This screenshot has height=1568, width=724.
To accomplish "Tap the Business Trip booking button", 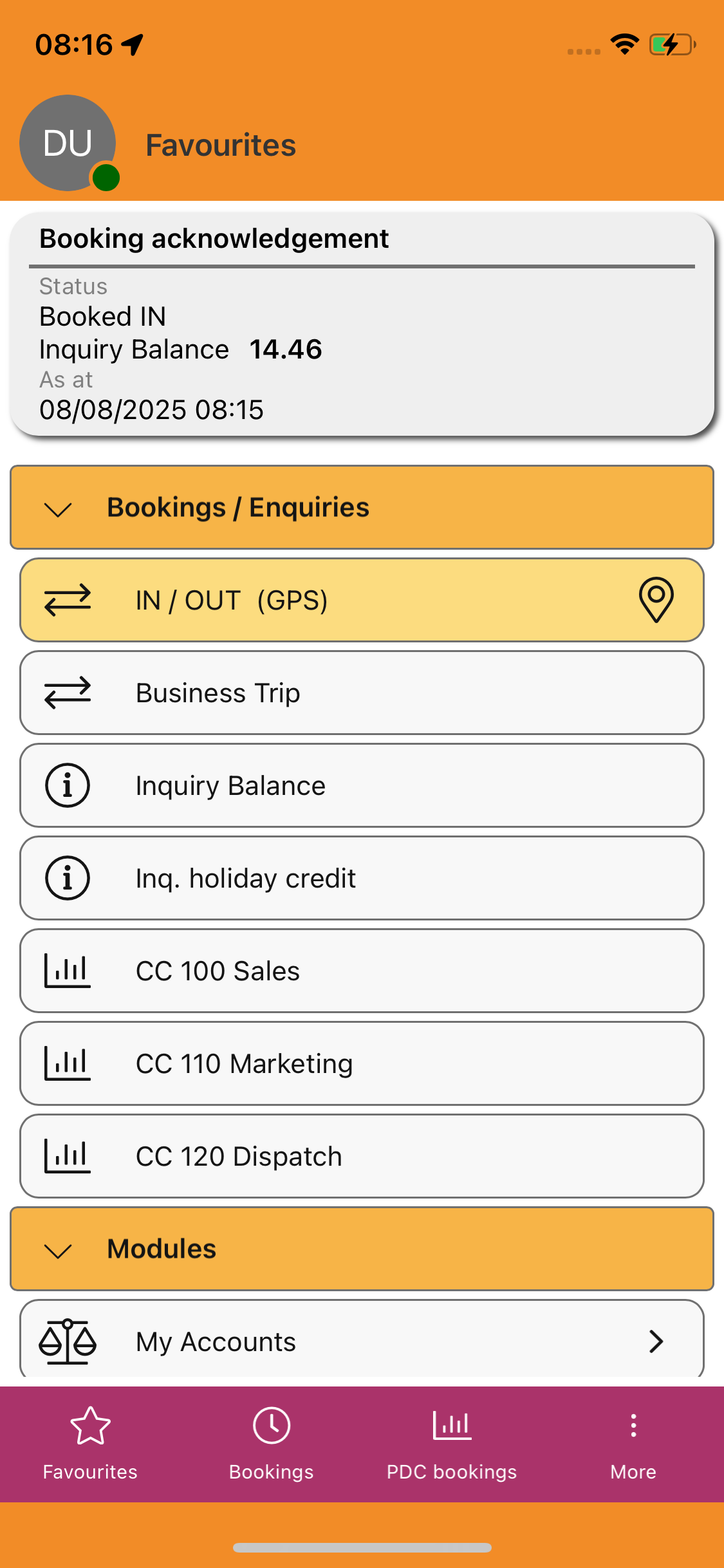I will click(x=362, y=693).
